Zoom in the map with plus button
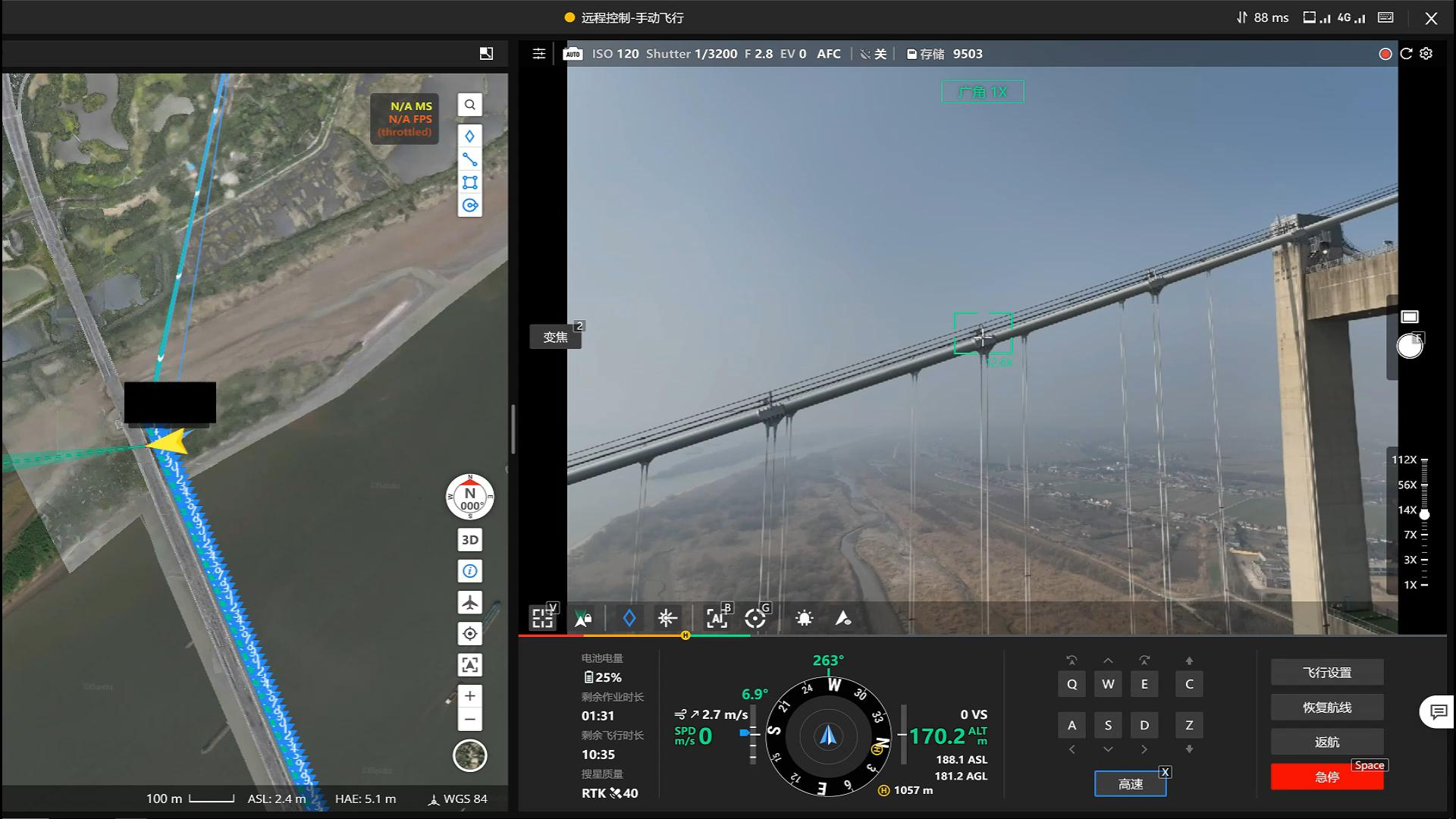The width and height of the screenshot is (1456, 819). (470, 696)
